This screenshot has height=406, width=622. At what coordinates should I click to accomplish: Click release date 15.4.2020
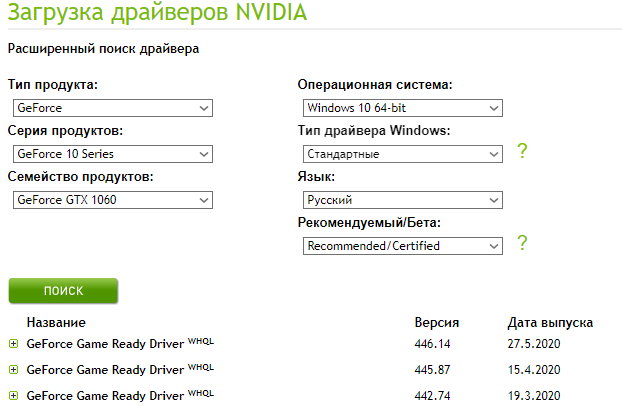point(534,370)
